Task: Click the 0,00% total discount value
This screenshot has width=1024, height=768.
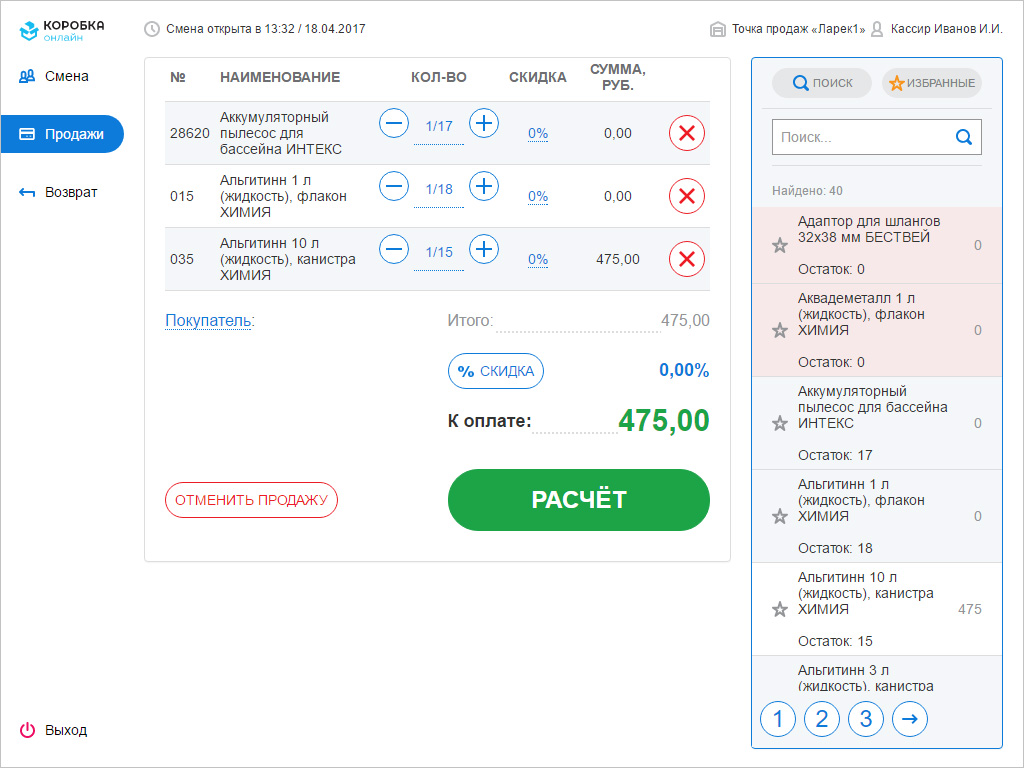Action: [x=684, y=370]
